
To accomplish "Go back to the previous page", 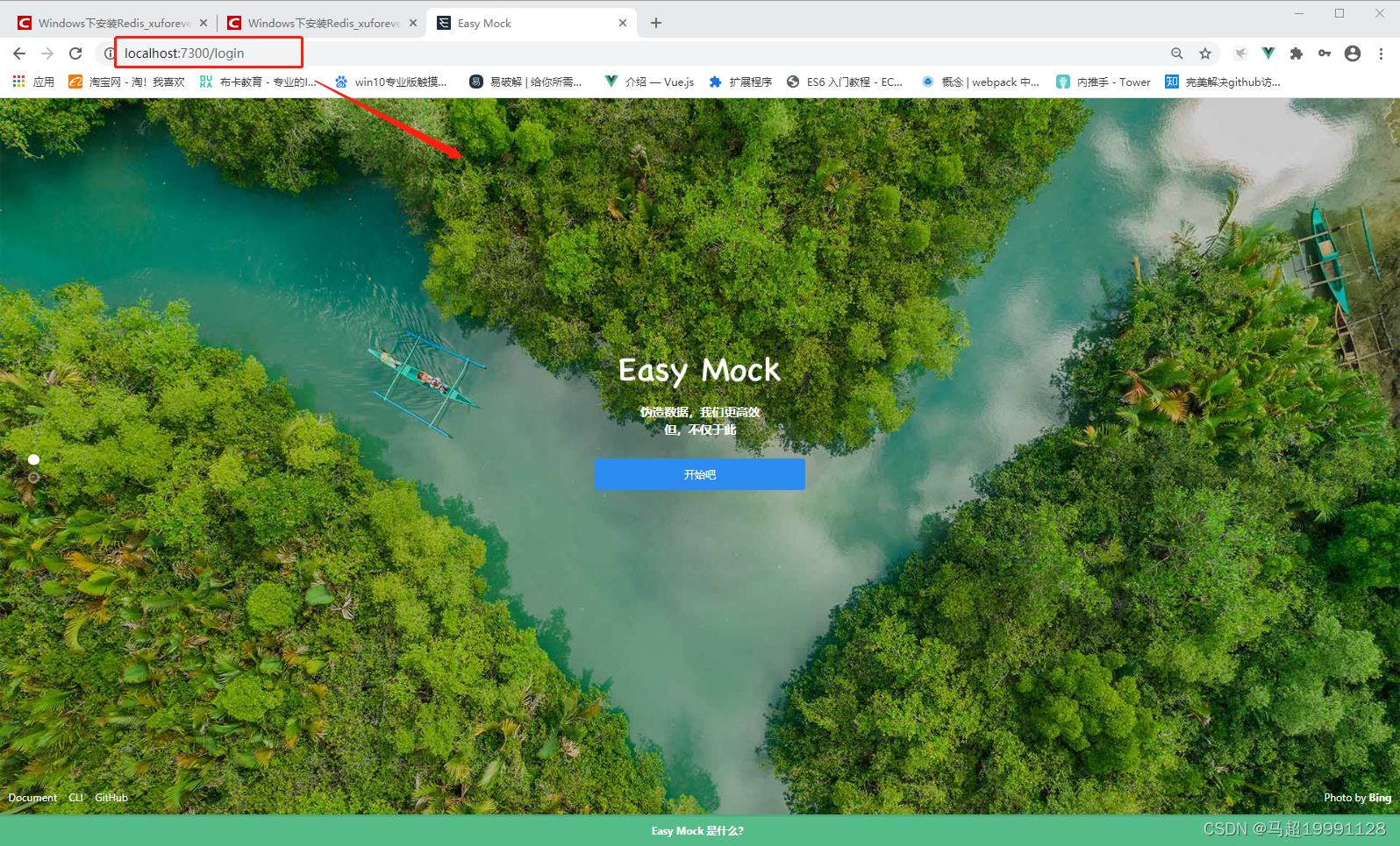I will click(x=19, y=53).
